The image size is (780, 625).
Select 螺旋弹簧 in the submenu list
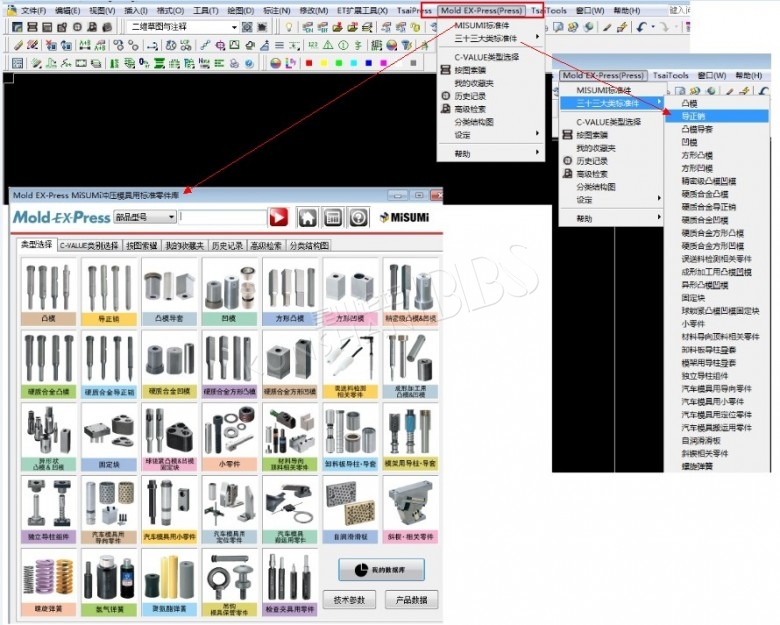point(697,466)
